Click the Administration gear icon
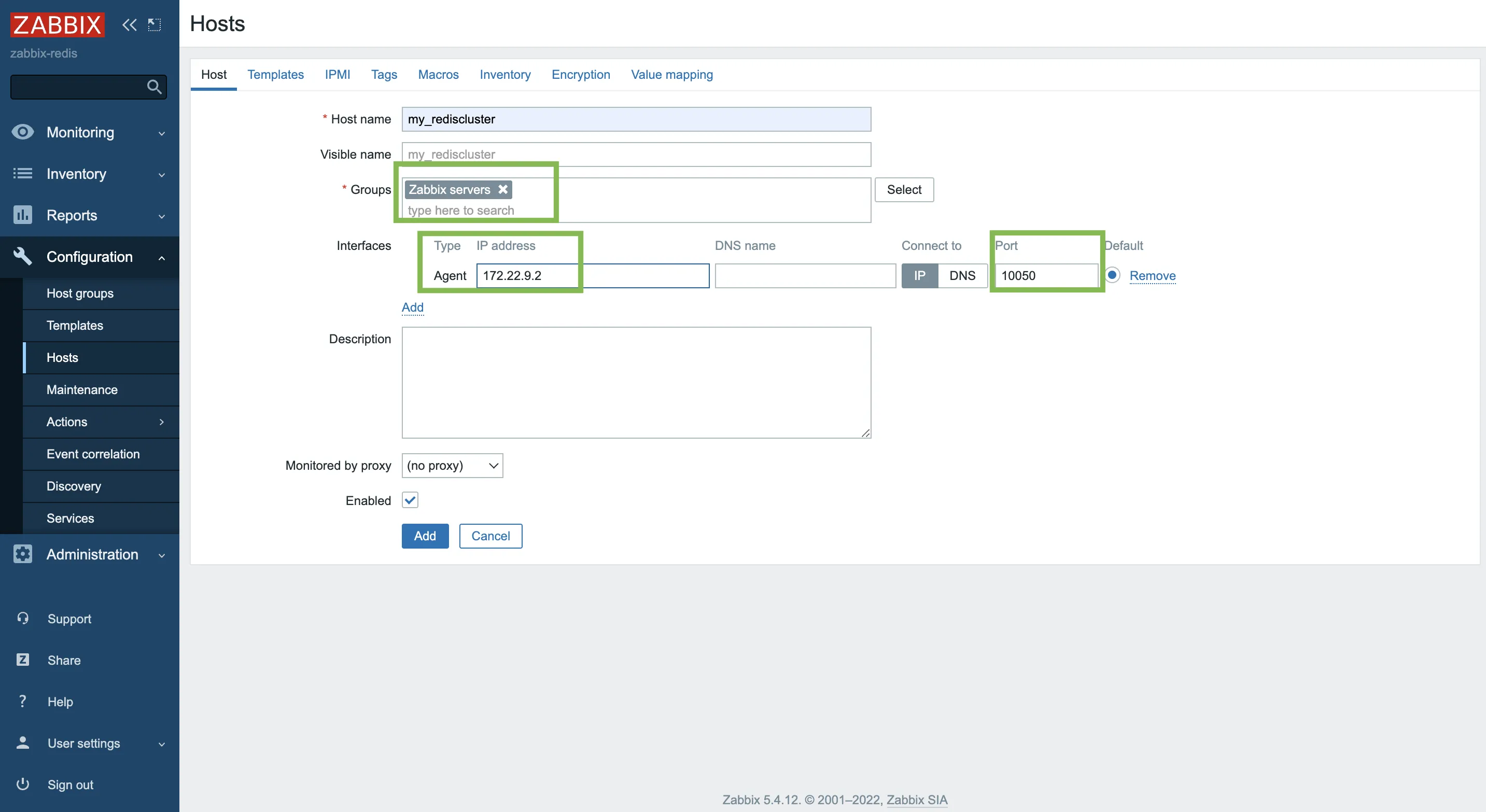This screenshot has width=1486, height=812. tap(22, 554)
